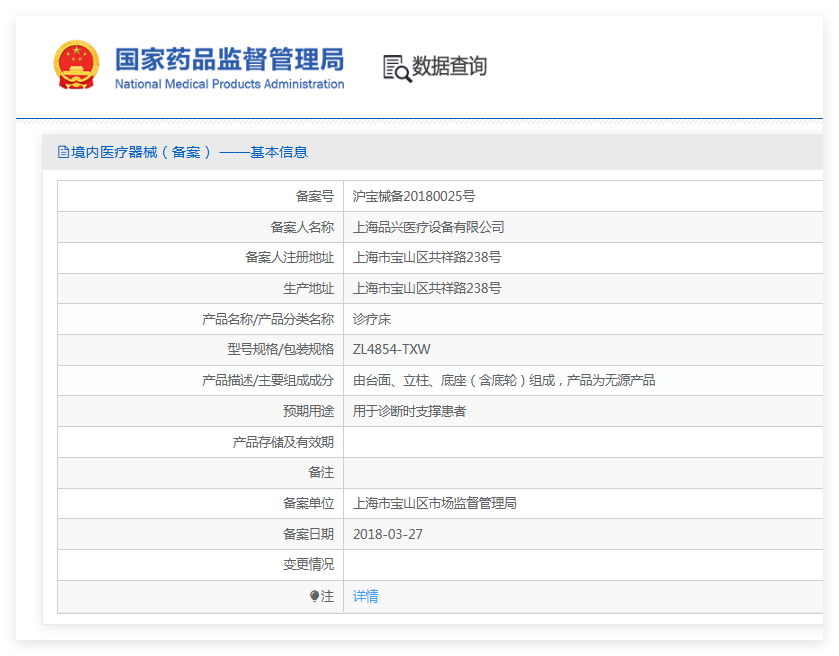This screenshot has width=839, height=656.
Task: Click the 备案单位 label
Action: (308, 504)
